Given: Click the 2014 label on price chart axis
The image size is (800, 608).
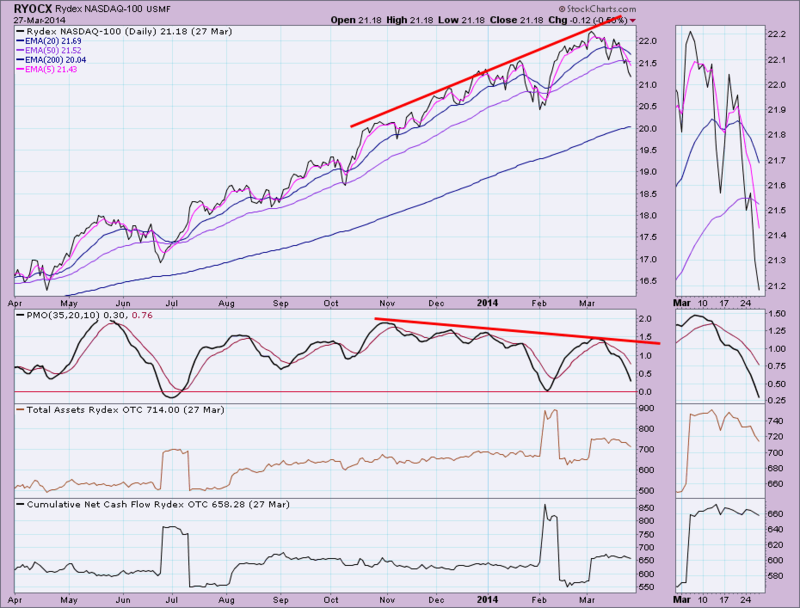Looking at the screenshot, I should click(x=487, y=303).
